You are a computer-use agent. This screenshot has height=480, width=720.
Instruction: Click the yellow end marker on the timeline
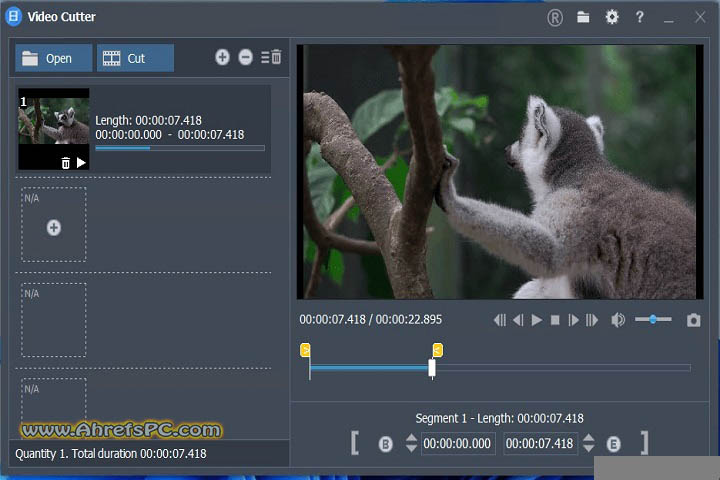(x=438, y=350)
